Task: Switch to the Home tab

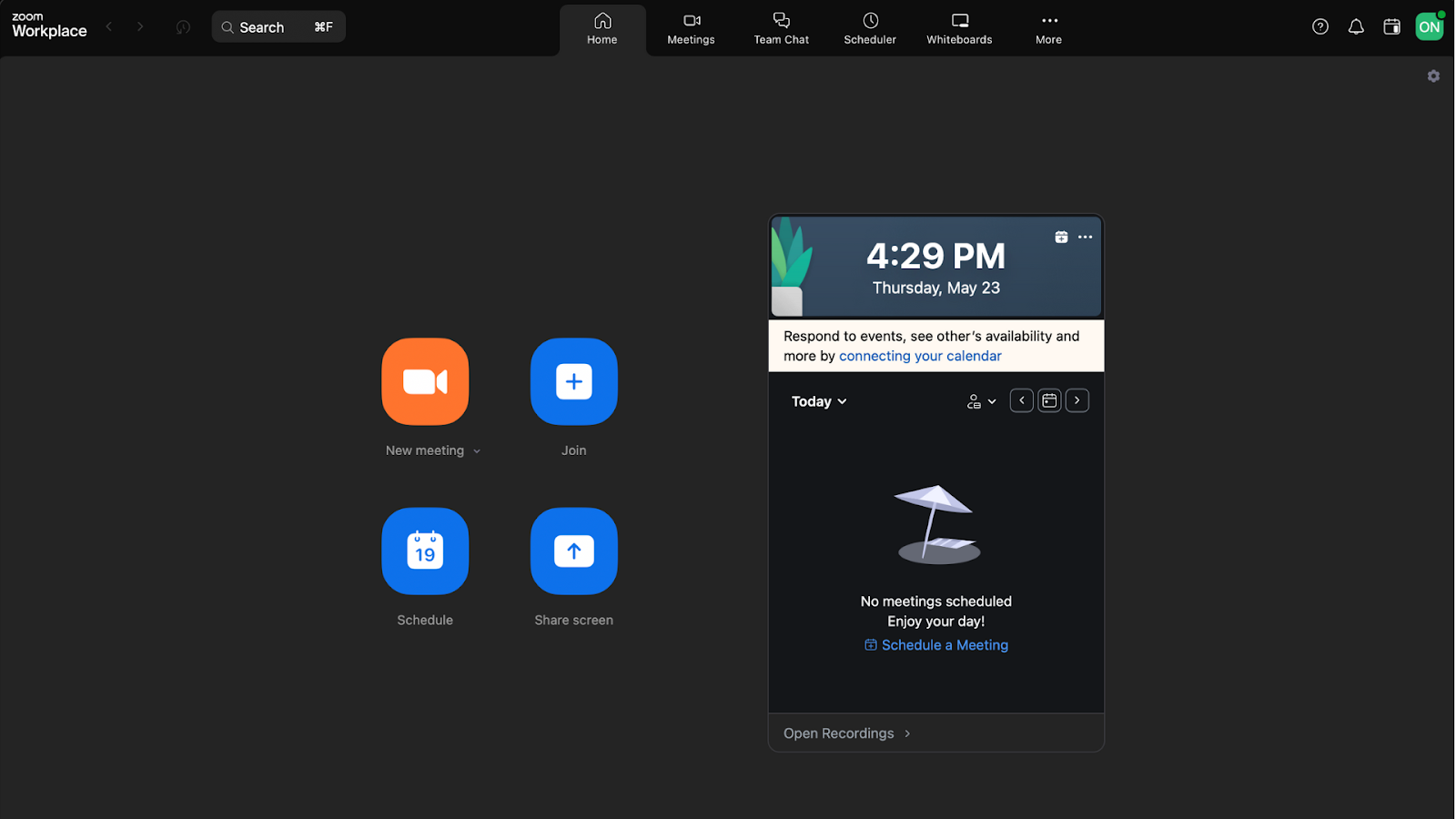Action: [602, 27]
